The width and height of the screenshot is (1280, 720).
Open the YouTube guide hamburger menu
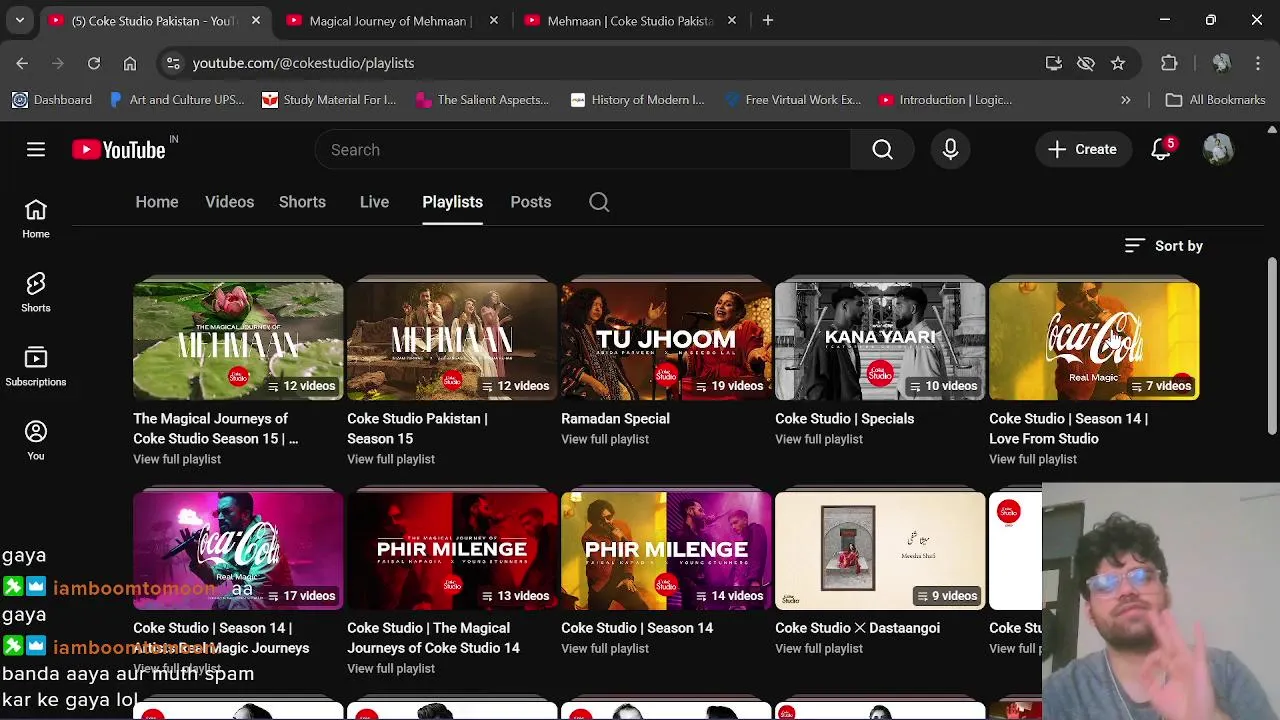tap(36, 149)
